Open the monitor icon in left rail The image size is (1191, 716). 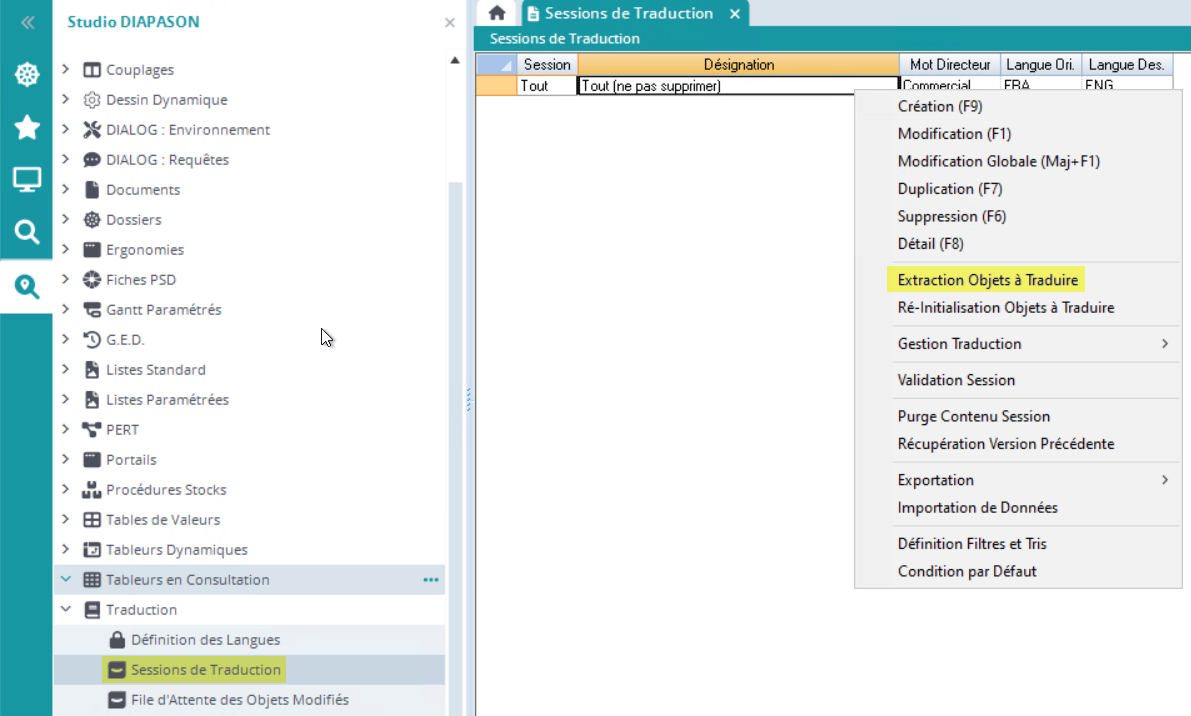click(x=27, y=180)
